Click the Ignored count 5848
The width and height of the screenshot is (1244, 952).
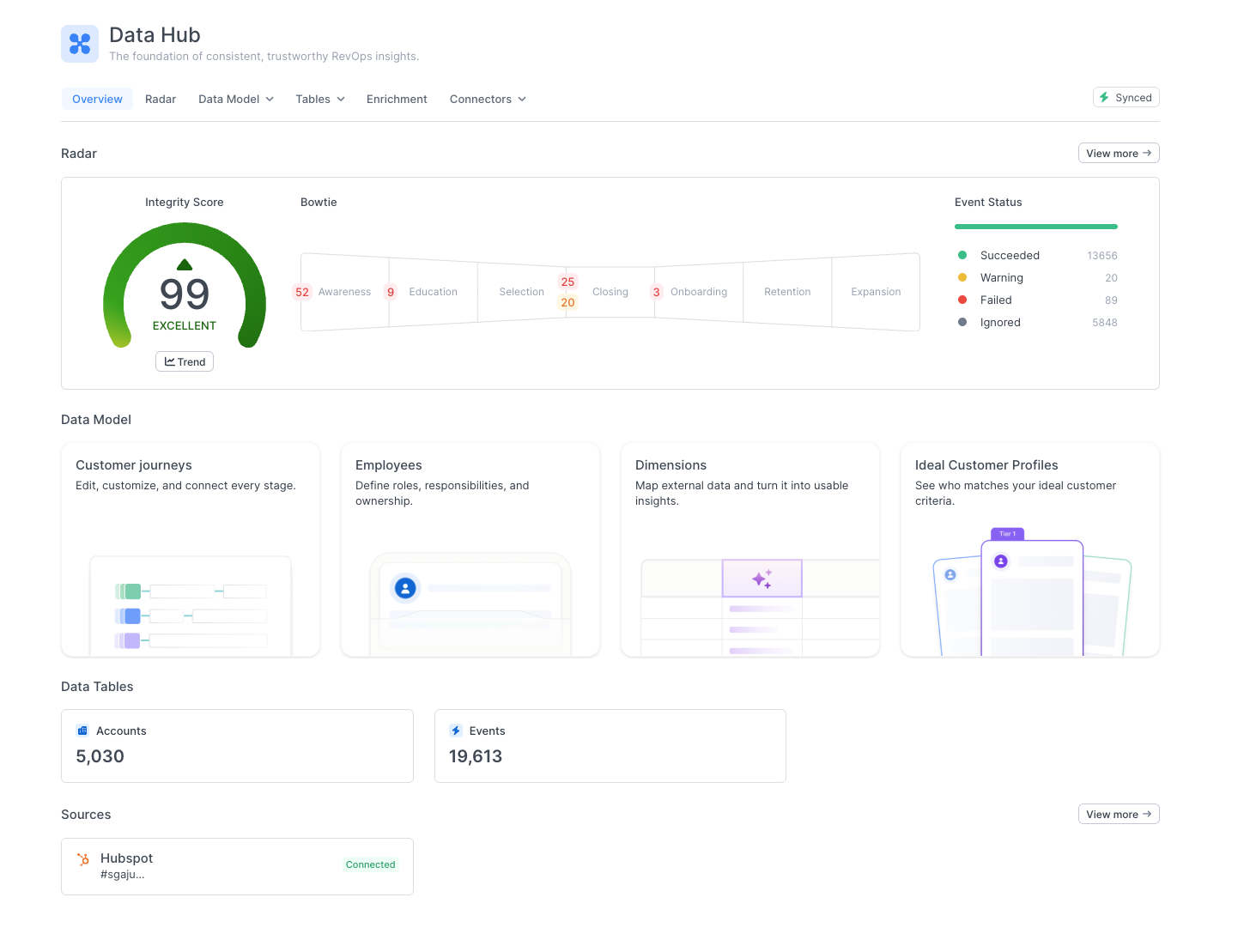tap(1105, 323)
